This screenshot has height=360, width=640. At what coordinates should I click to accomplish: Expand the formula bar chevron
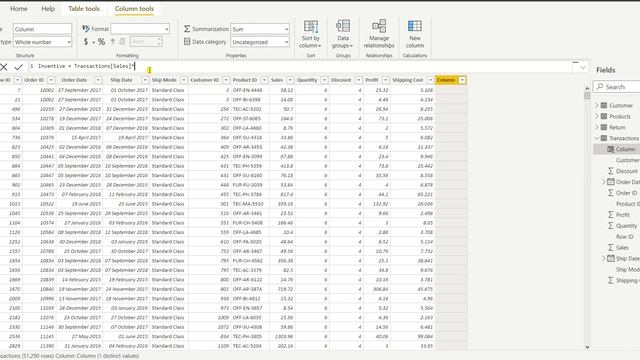pyautogui.click(x=583, y=67)
